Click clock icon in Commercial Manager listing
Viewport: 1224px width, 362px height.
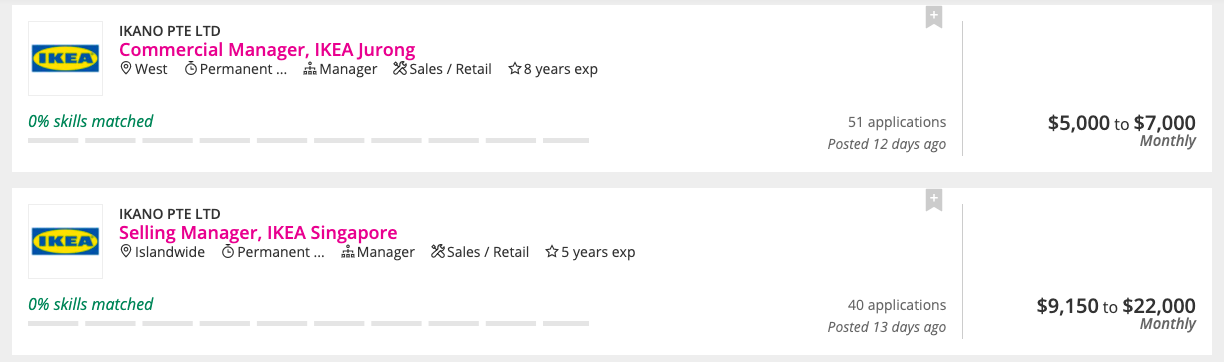(x=191, y=69)
